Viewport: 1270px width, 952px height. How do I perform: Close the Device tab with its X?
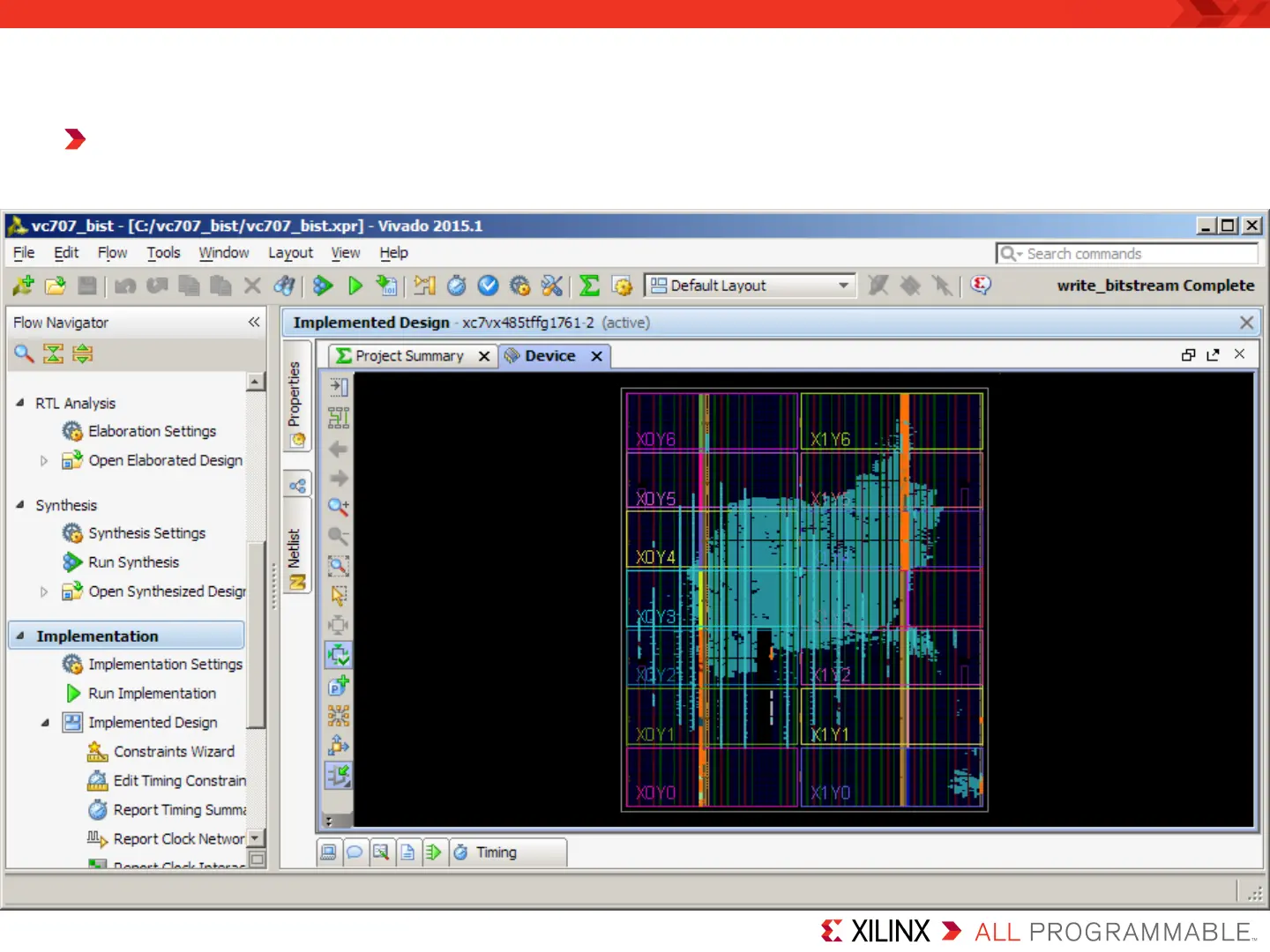597,356
